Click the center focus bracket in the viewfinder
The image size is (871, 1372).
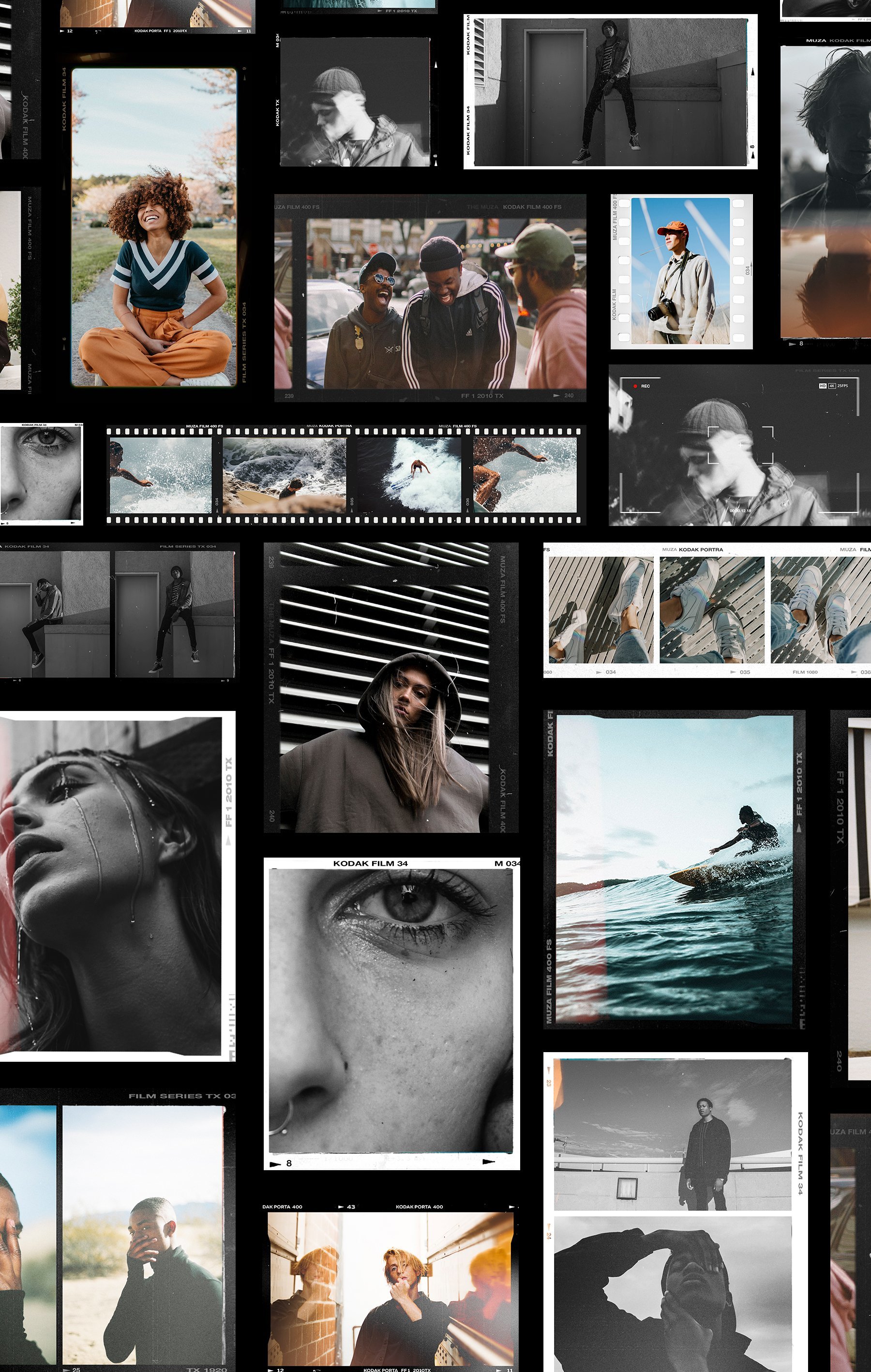coord(740,445)
